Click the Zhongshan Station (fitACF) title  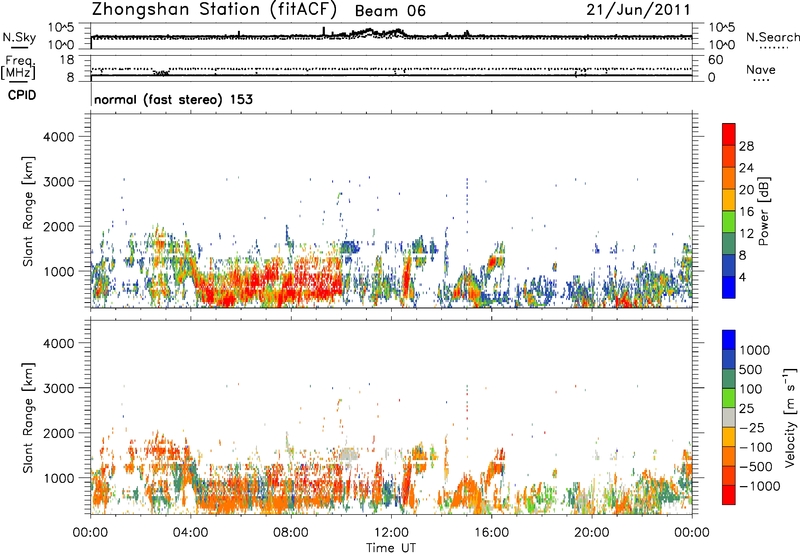coord(214,10)
